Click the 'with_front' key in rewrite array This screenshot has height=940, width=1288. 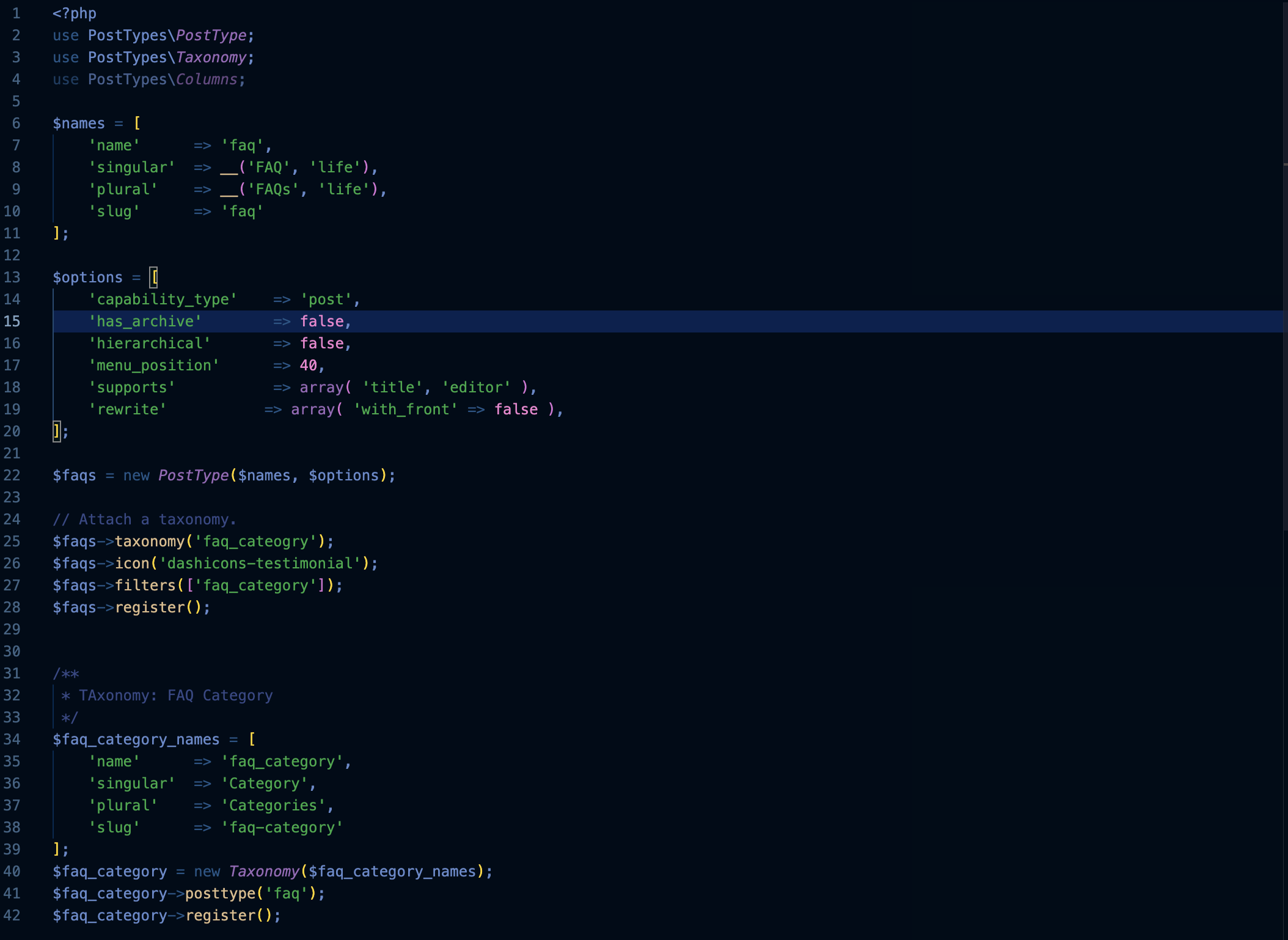click(405, 409)
